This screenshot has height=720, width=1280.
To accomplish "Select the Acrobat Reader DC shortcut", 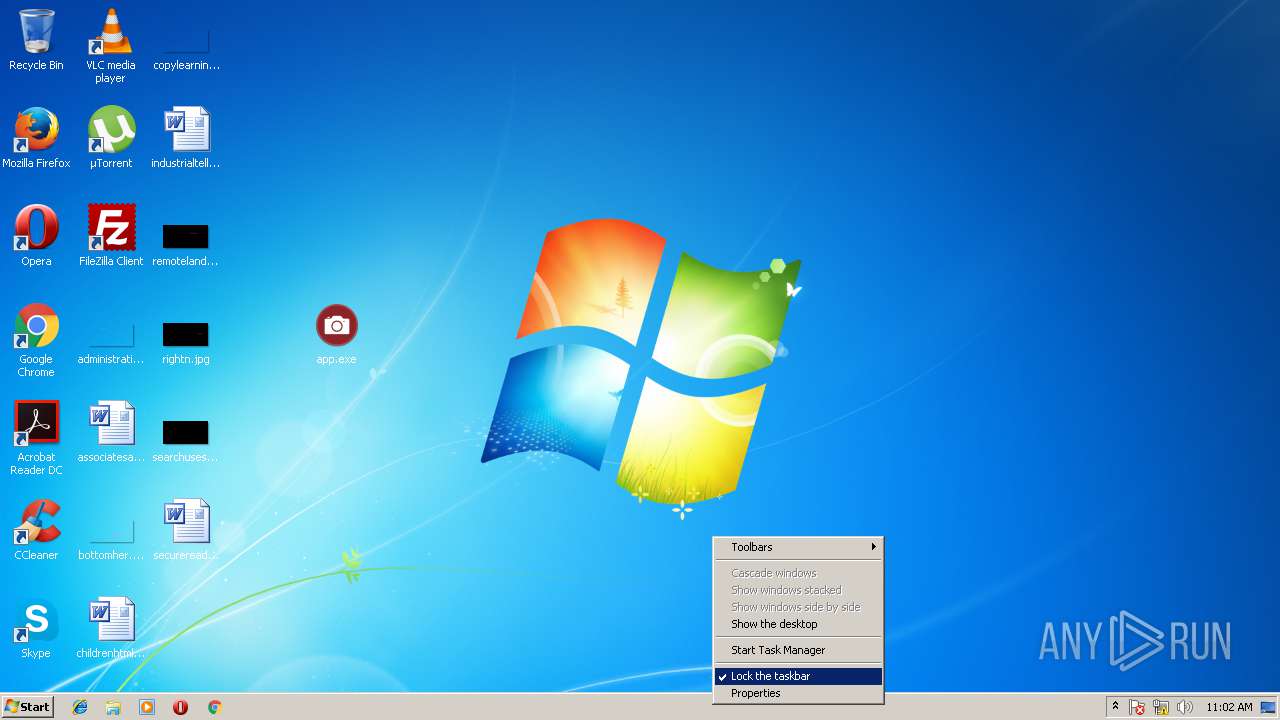I will click(36, 438).
